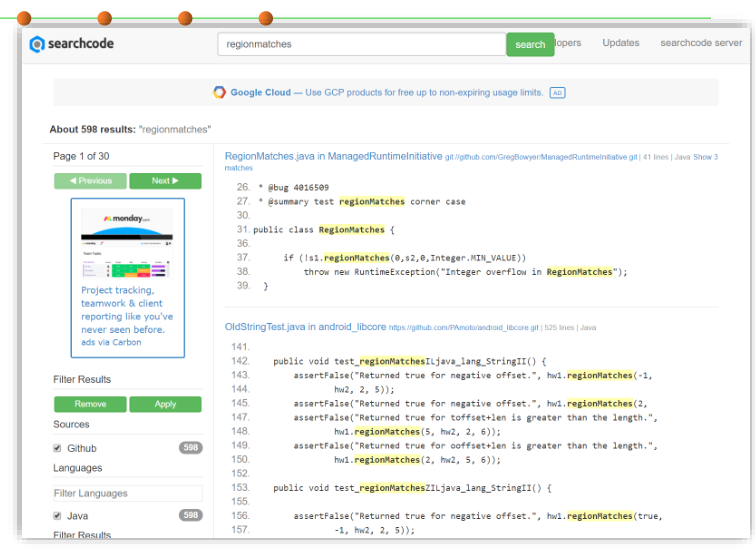
Task: Expand Show 3 matches for RegionMatches.java
Action: click(705, 157)
